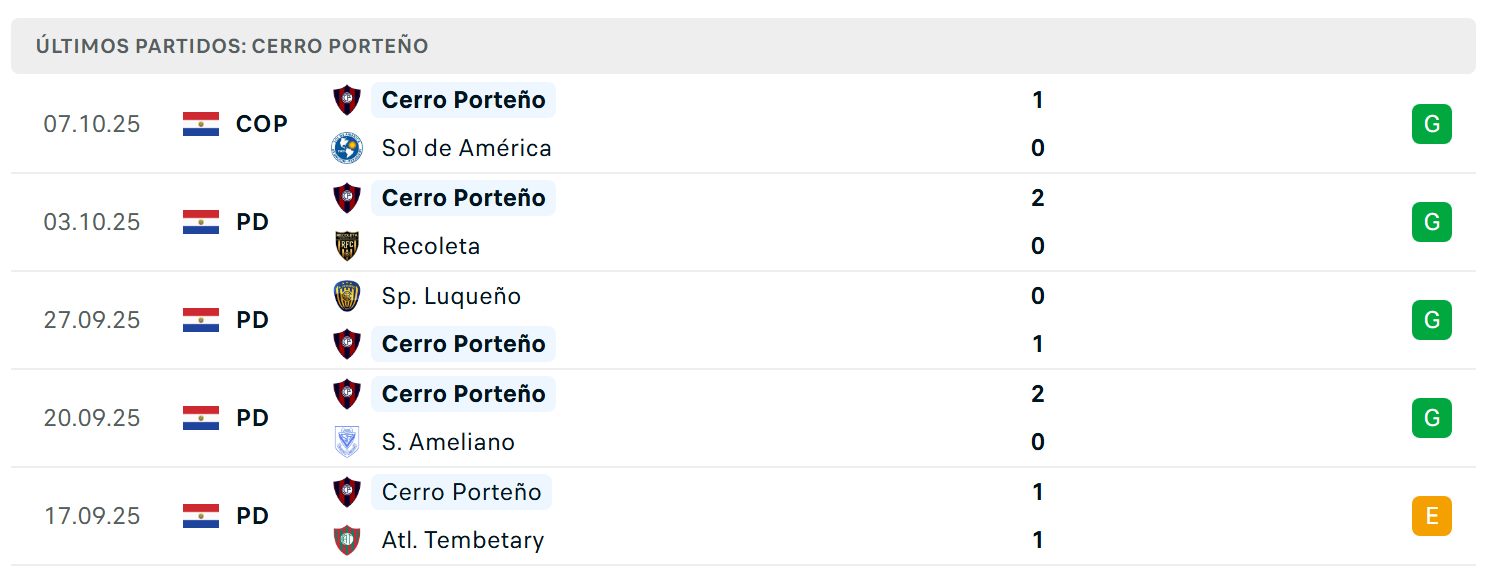Click the S. Ameliano crest icon
Screen dimensions: 1492x579
[346, 442]
